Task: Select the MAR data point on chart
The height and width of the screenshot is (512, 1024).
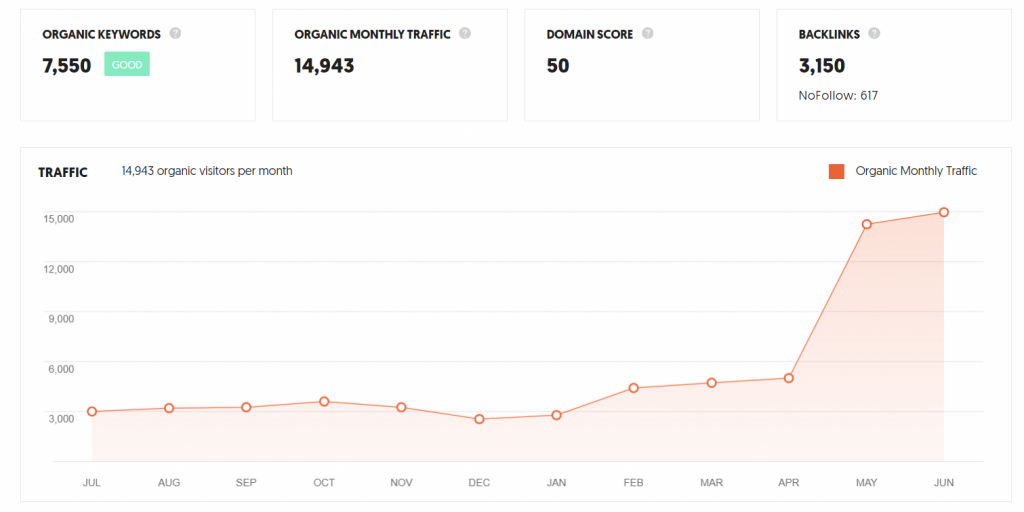Action: (x=711, y=383)
